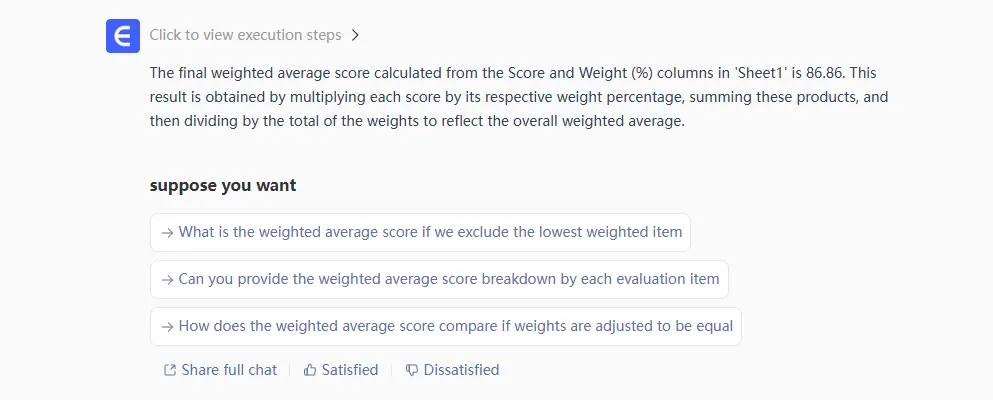Click the arrow icon on the exclude lowest weighted item suggestion
The width and height of the screenshot is (993, 400).
pos(167,232)
